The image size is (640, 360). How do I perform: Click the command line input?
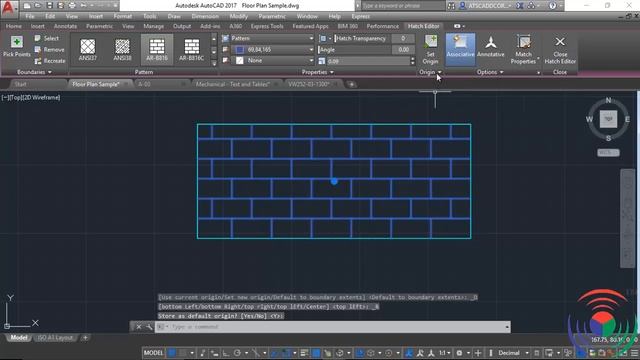click(x=333, y=327)
